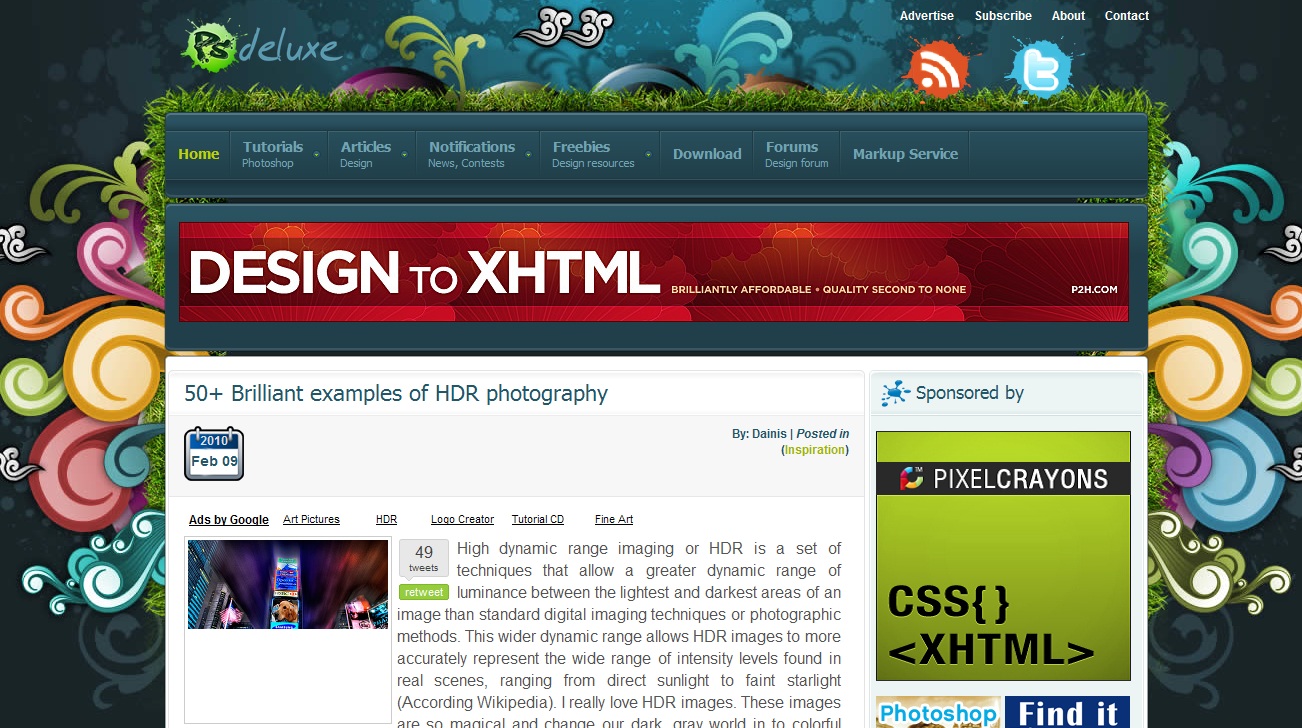The image size is (1302, 728).
Task: Select Markup Service in the navigation
Action: point(905,154)
